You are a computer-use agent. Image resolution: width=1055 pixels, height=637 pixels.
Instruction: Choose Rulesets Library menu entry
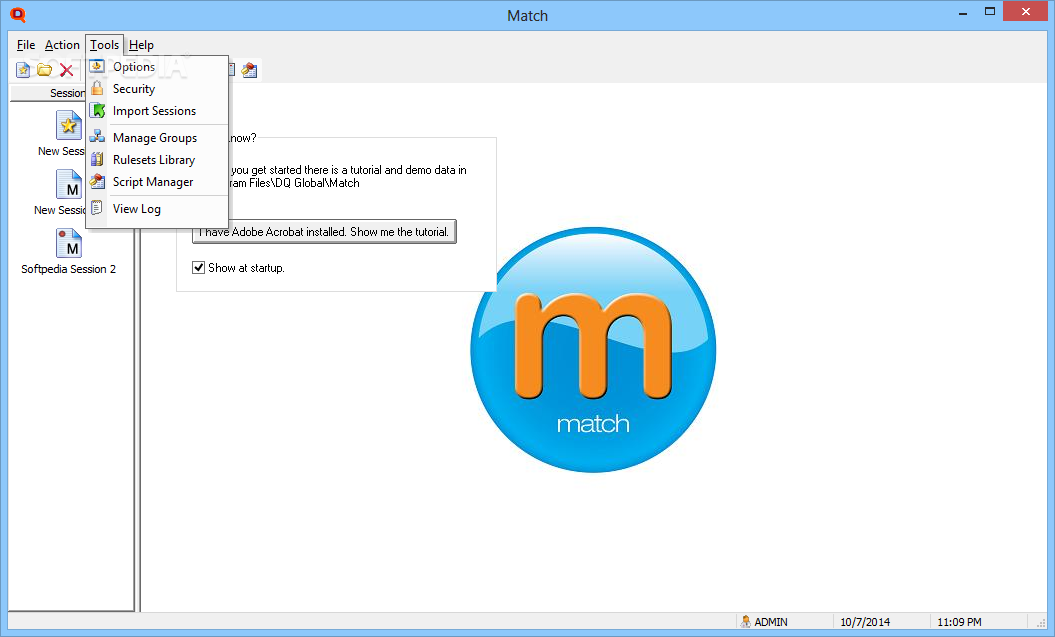click(157, 160)
